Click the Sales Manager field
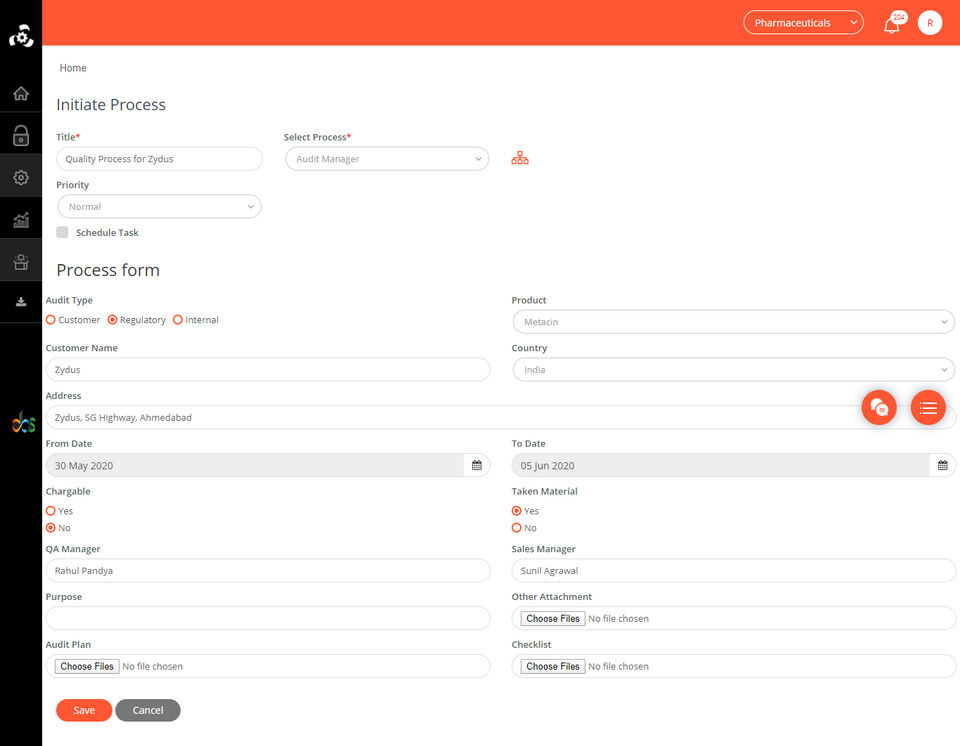This screenshot has width=960, height=746. click(x=733, y=570)
